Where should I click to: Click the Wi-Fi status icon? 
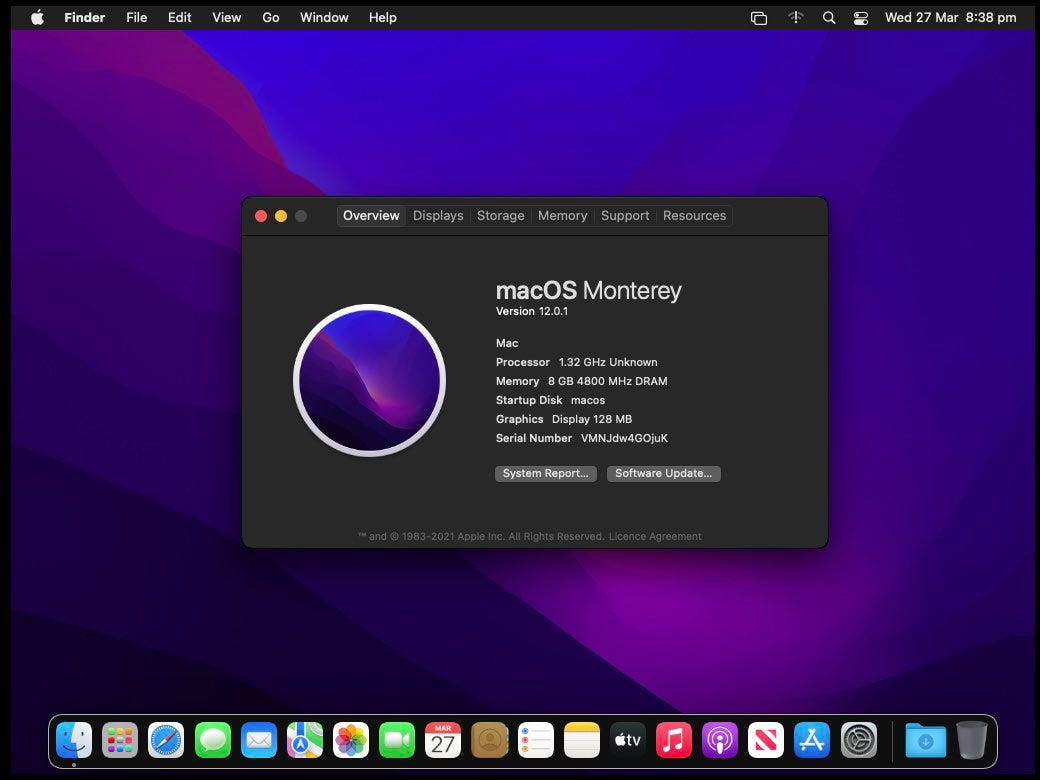(796, 17)
